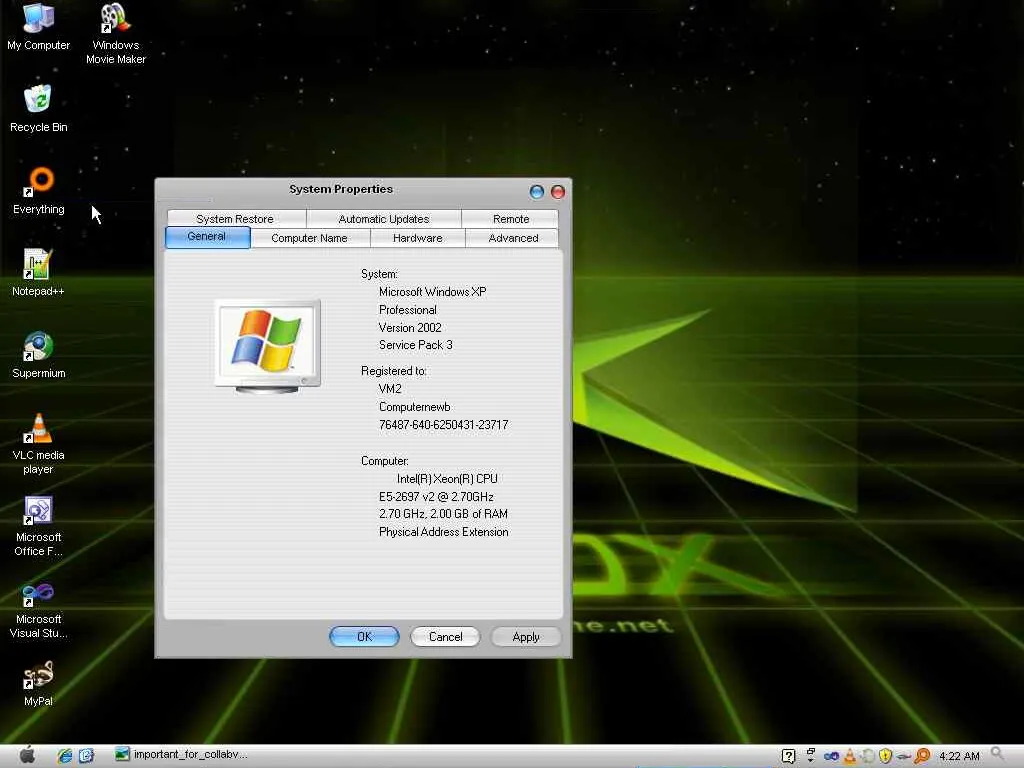Click the gray magnifier icon at taskbar end

coord(998,754)
